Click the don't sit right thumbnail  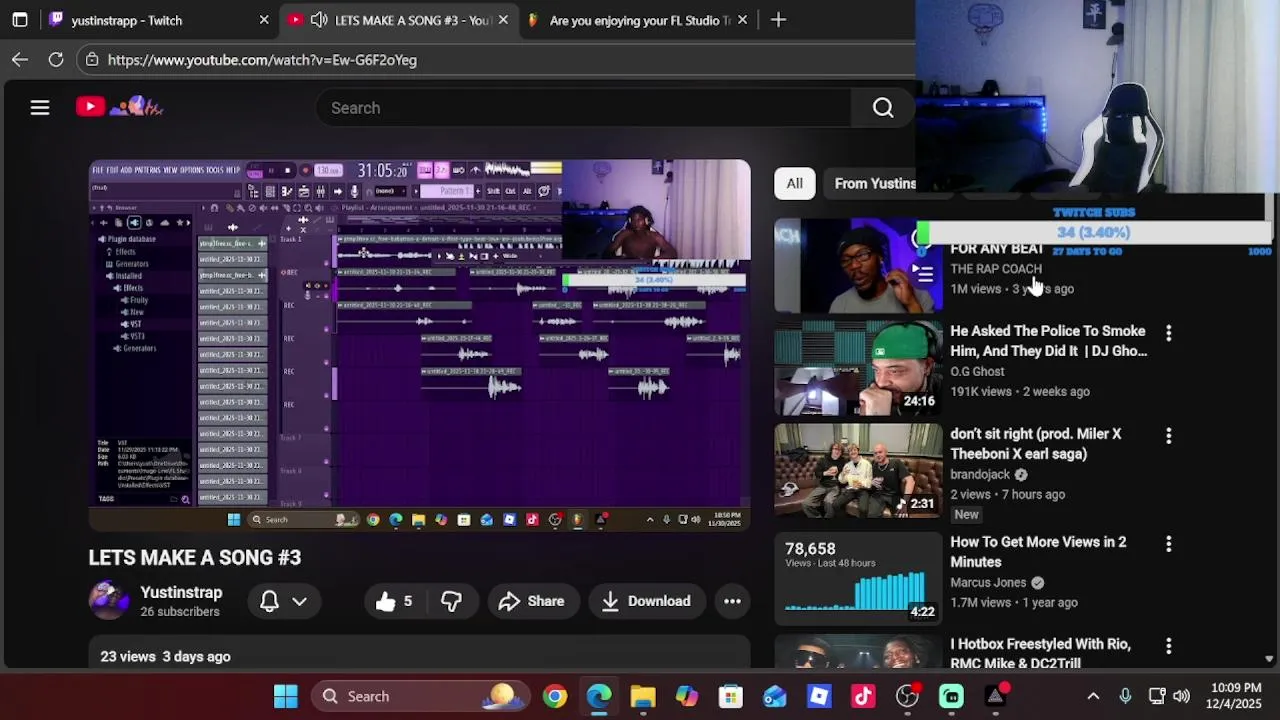858,471
